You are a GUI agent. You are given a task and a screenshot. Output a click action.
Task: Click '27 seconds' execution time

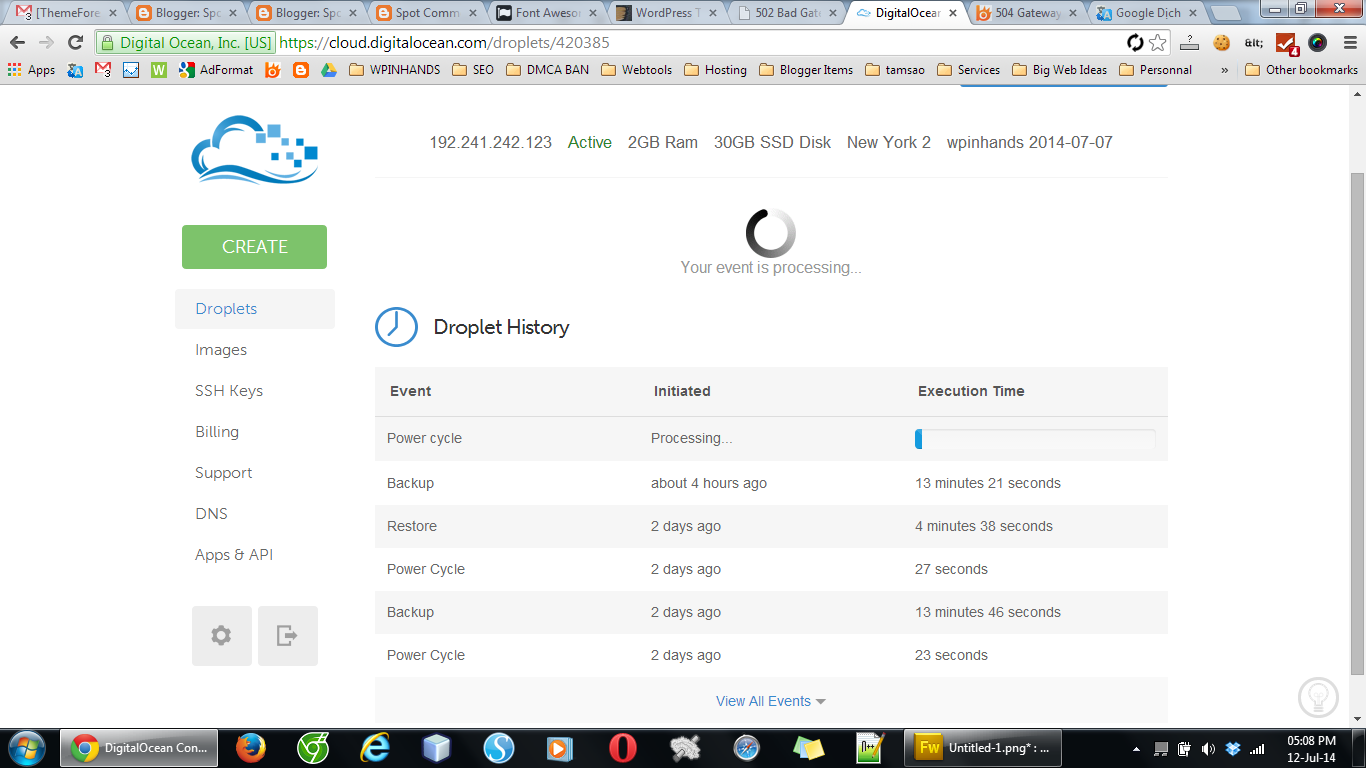[x=951, y=569]
